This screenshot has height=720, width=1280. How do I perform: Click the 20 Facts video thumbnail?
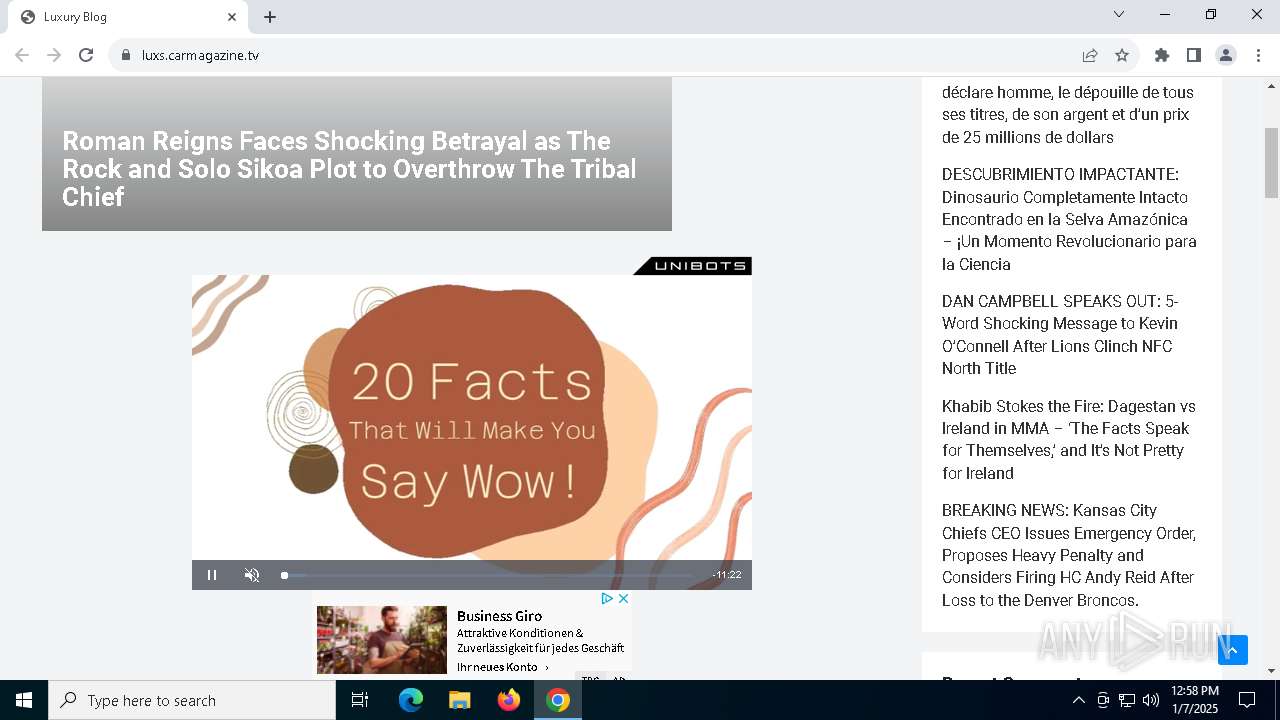coord(472,417)
